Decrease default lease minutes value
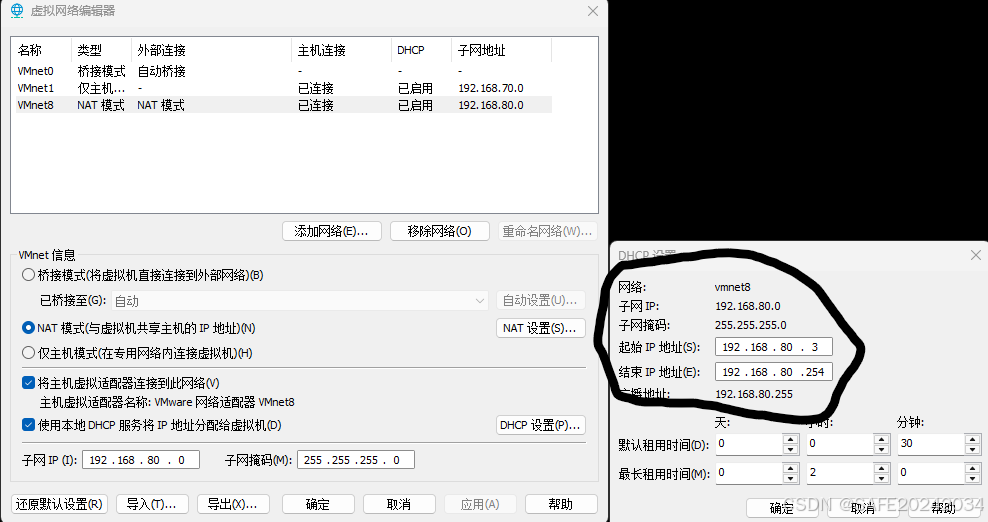 (x=973, y=449)
